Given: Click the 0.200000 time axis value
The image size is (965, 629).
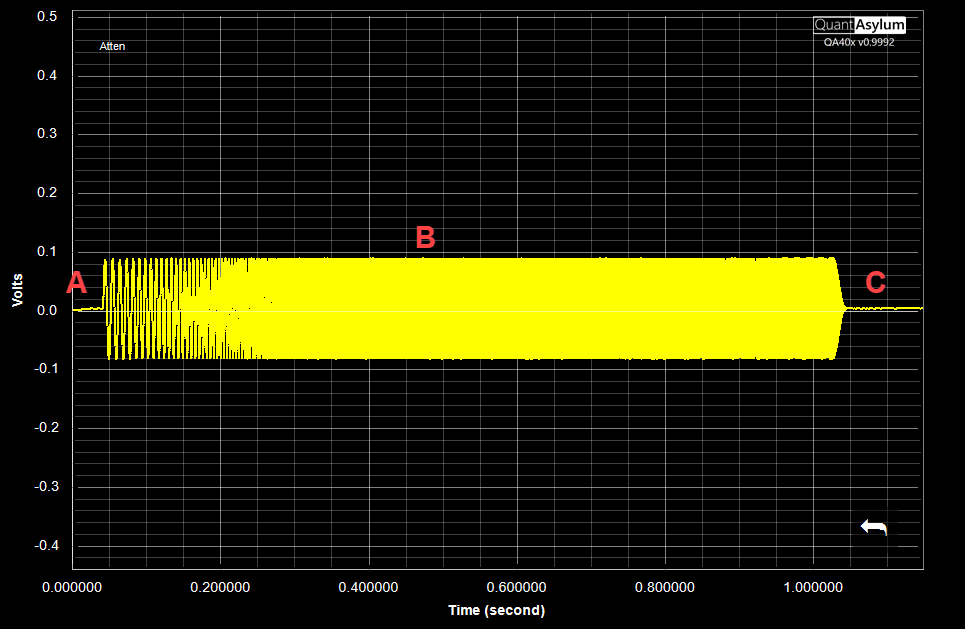Looking at the screenshot, I should tap(220, 587).
